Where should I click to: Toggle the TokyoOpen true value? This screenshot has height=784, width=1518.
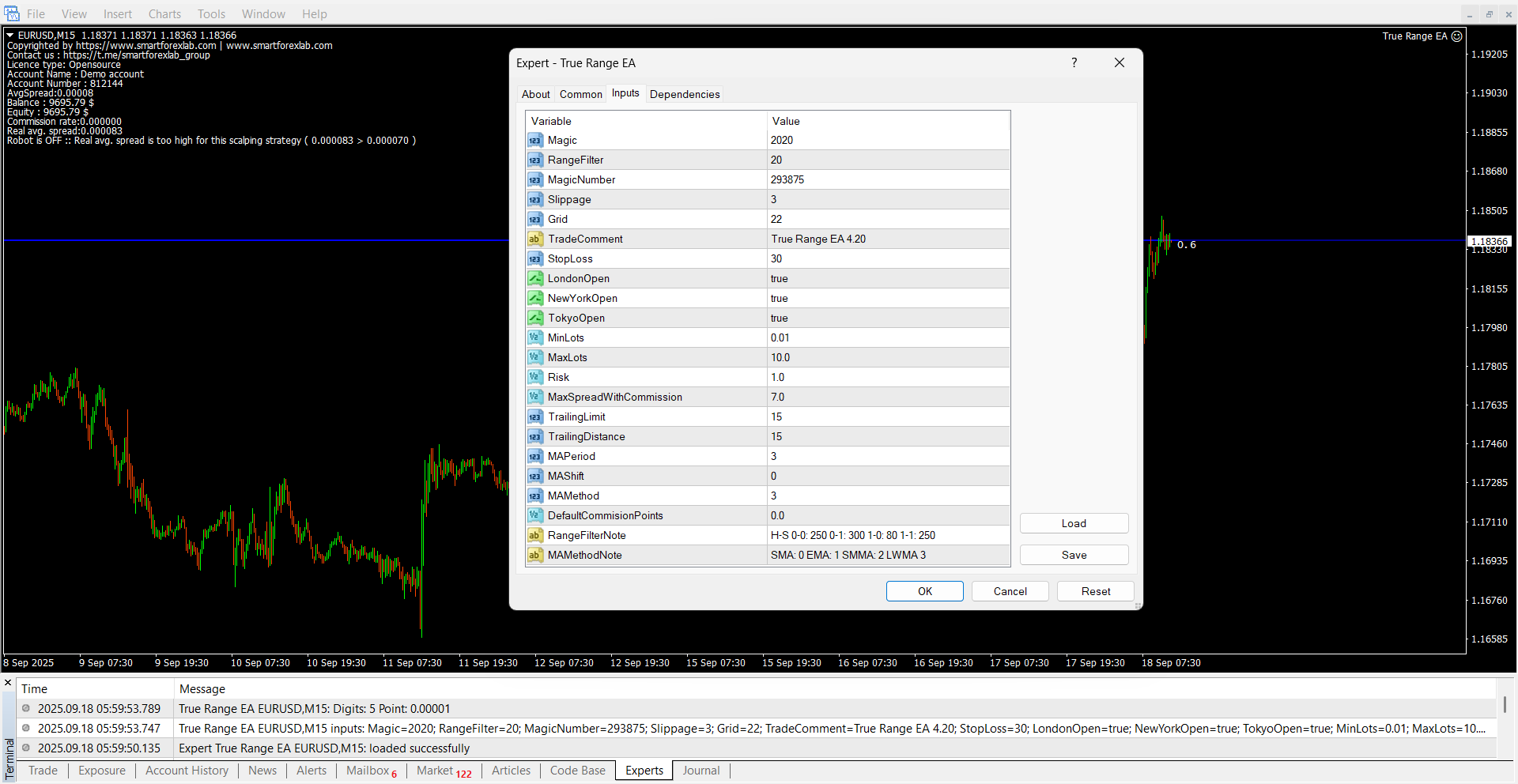pyautogui.click(x=888, y=318)
